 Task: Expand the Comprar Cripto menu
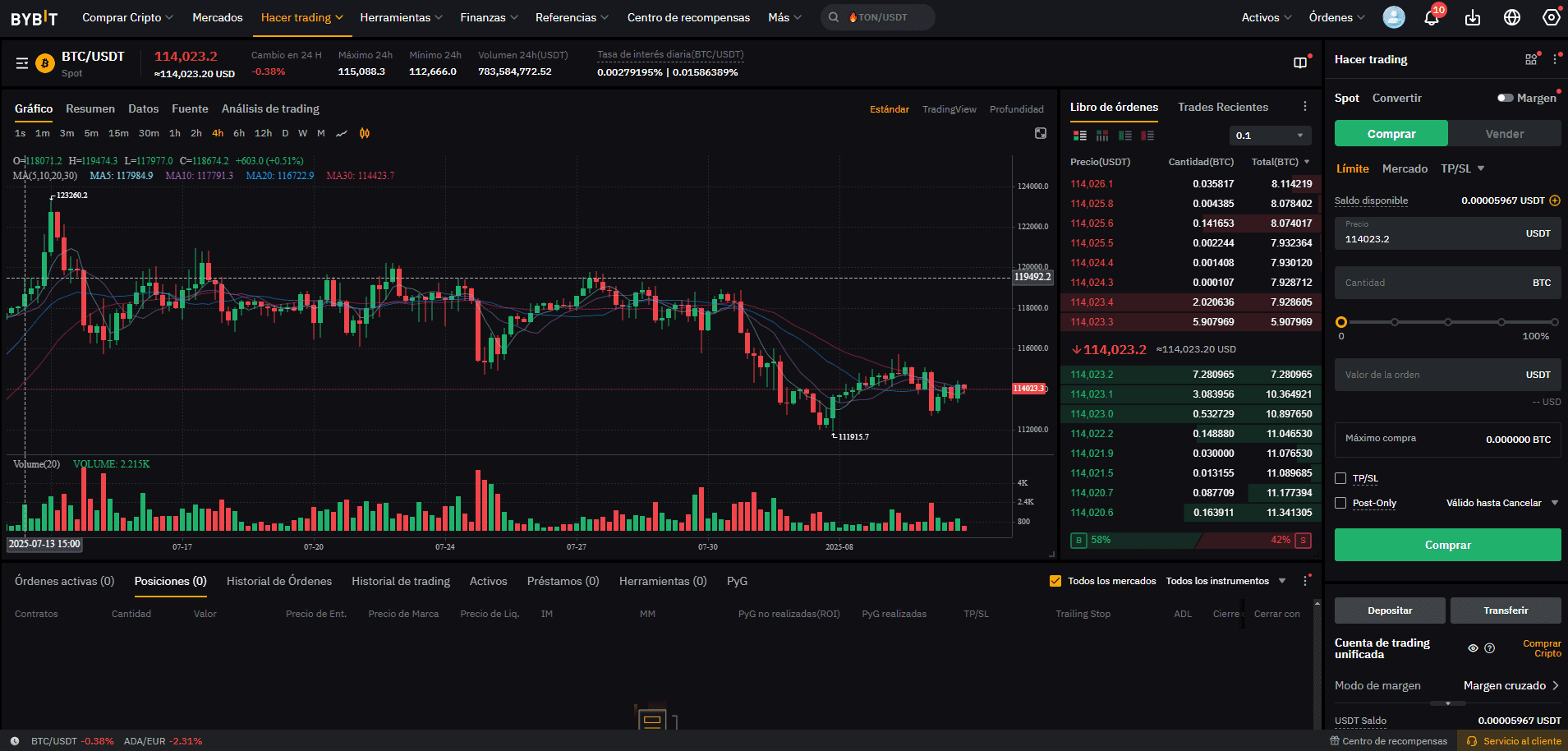click(128, 17)
